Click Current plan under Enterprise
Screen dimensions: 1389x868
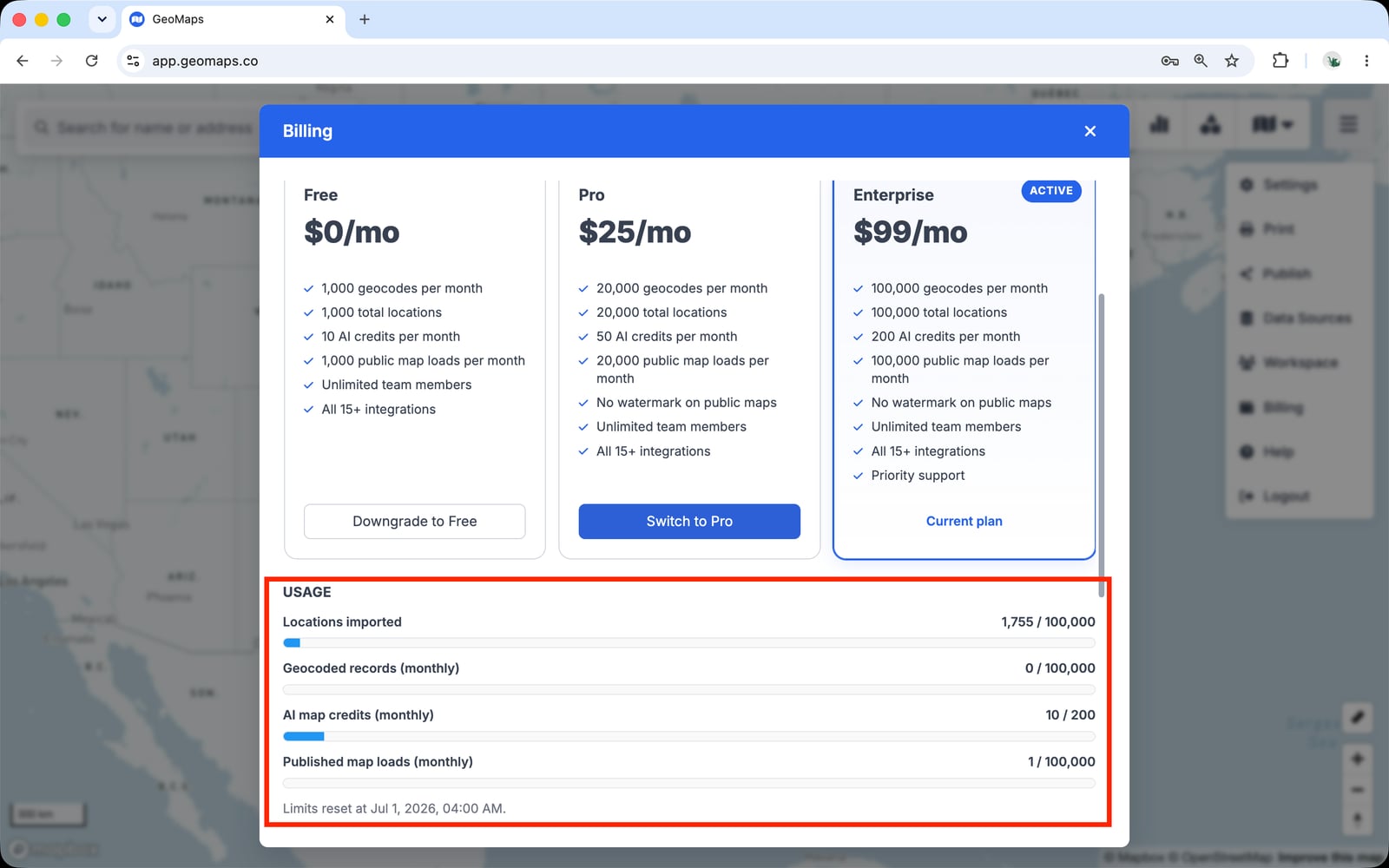(x=964, y=522)
